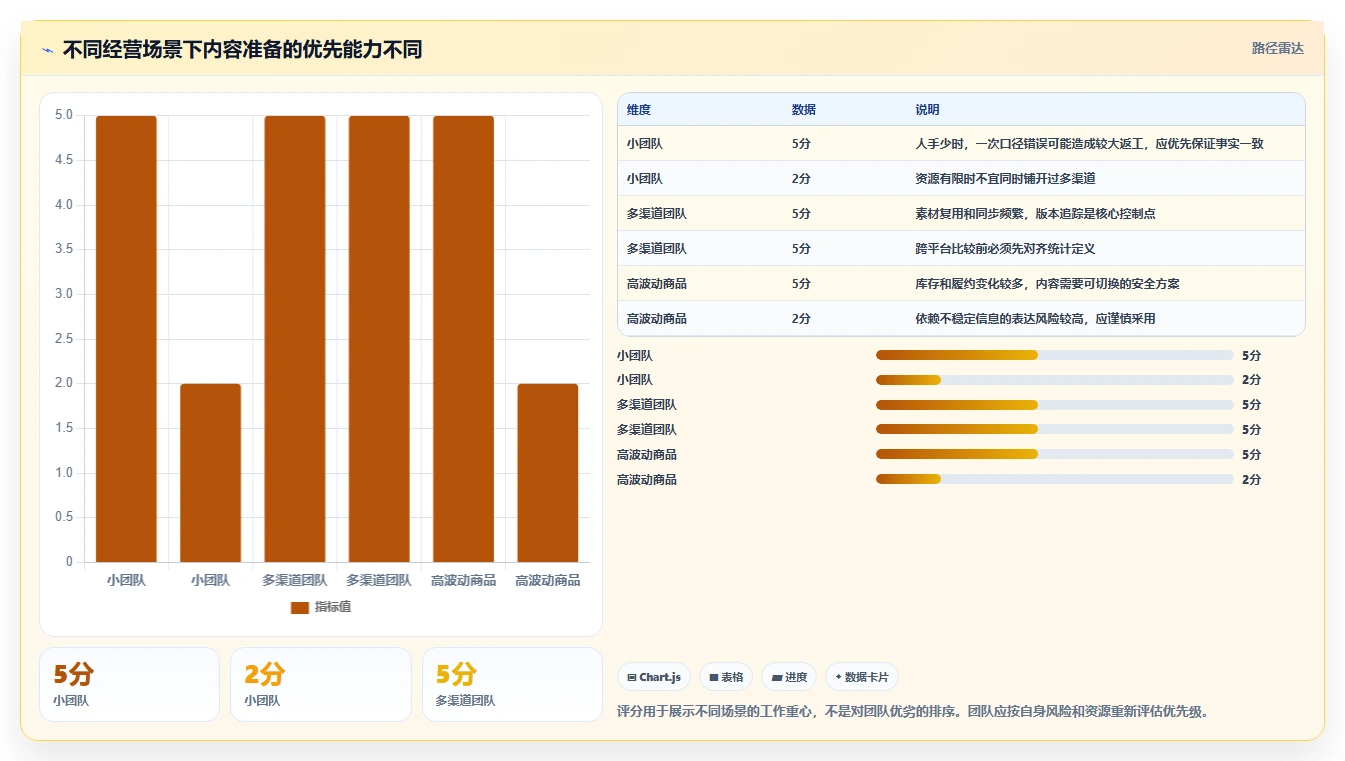Click the 小团队 chart bar with value 5
1345x761 pixels.
point(126,339)
